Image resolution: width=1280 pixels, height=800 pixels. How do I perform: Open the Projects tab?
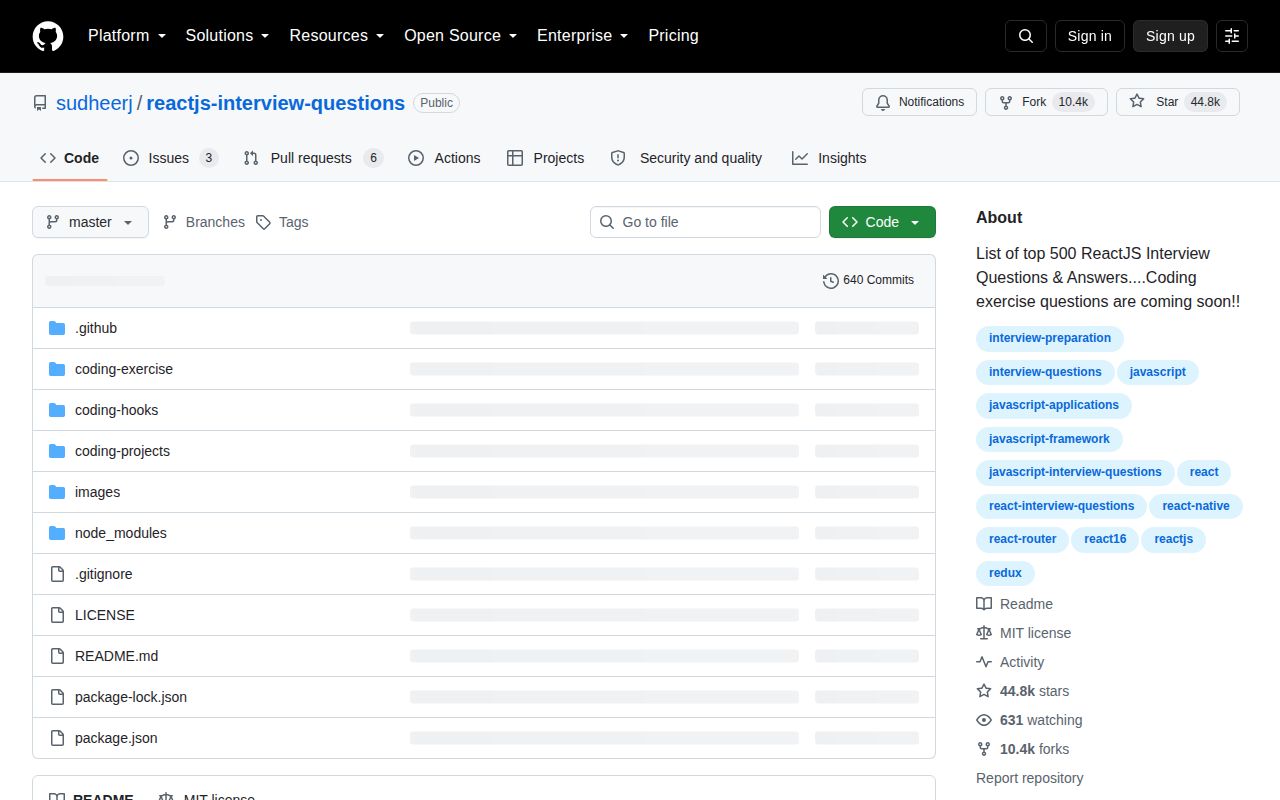tap(546, 158)
